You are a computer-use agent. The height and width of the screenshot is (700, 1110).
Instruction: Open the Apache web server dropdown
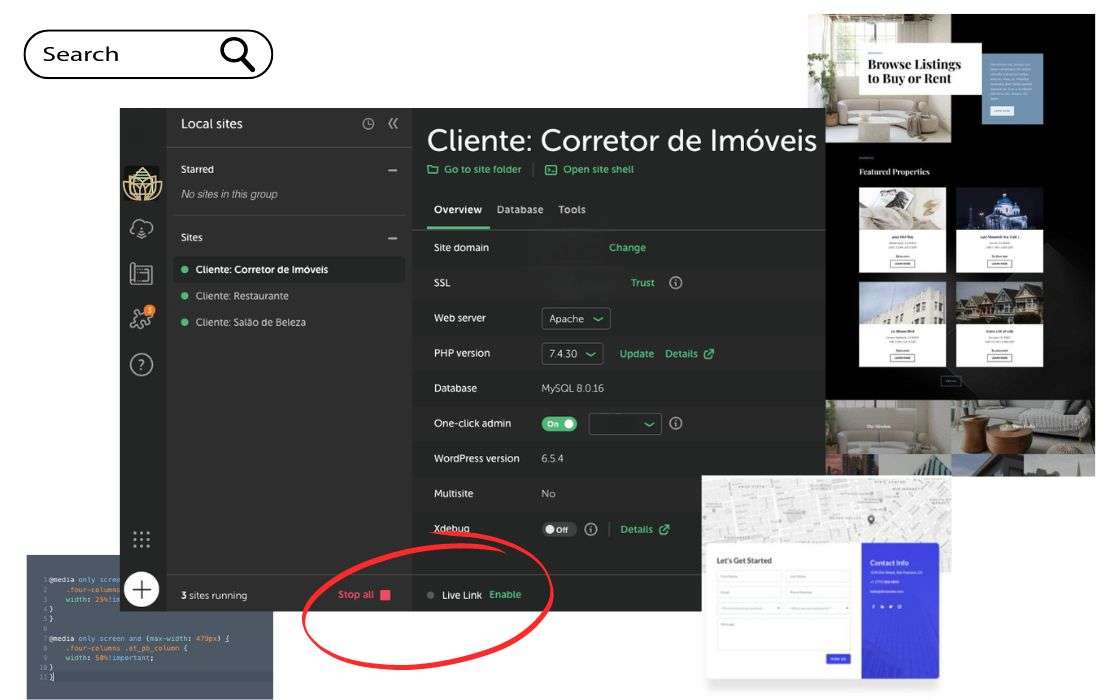(x=576, y=319)
